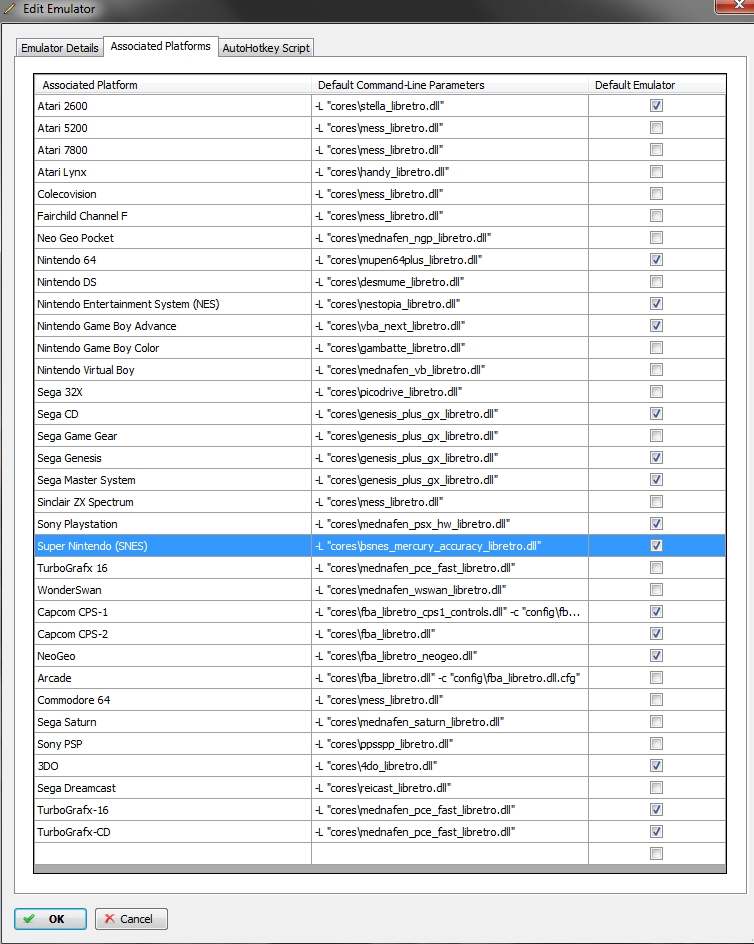Check Default Emulator for Arcade row
754x944 pixels.
tap(656, 678)
